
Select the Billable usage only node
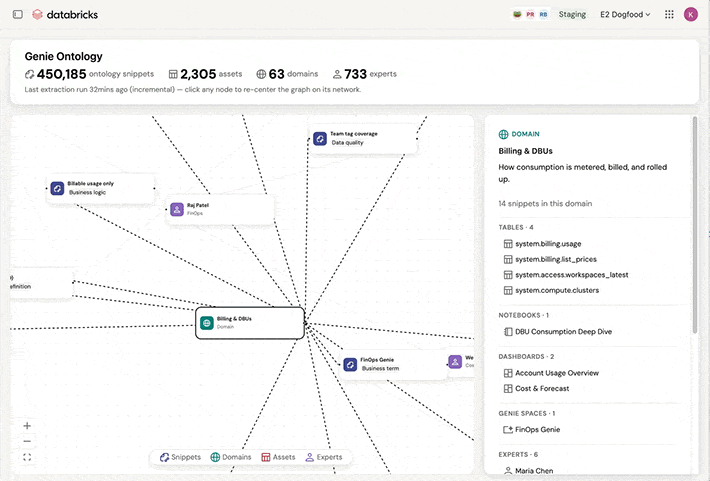coord(101,188)
